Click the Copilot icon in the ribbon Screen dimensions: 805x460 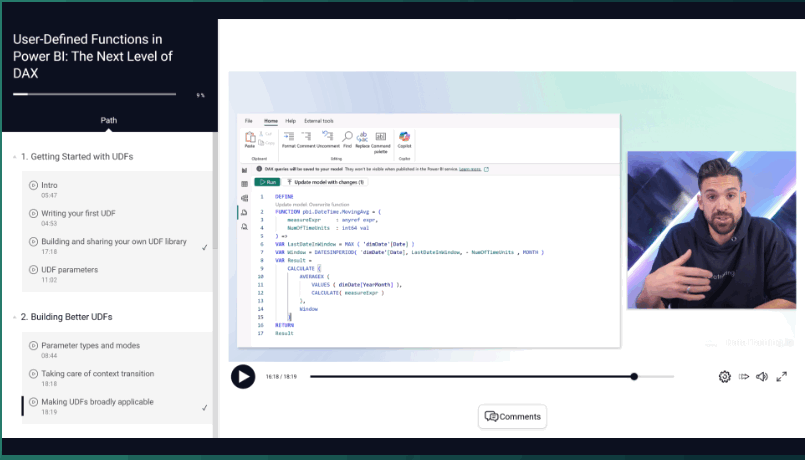click(x=405, y=139)
